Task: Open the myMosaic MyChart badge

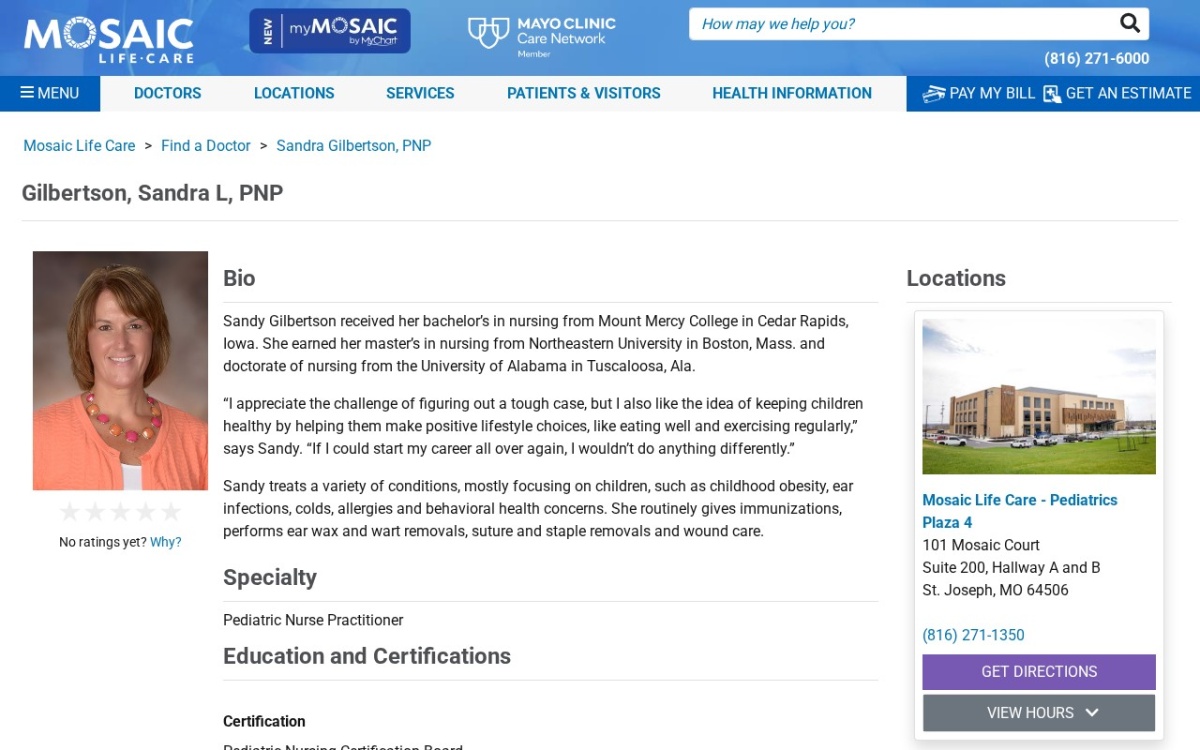Action: pos(330,31)
